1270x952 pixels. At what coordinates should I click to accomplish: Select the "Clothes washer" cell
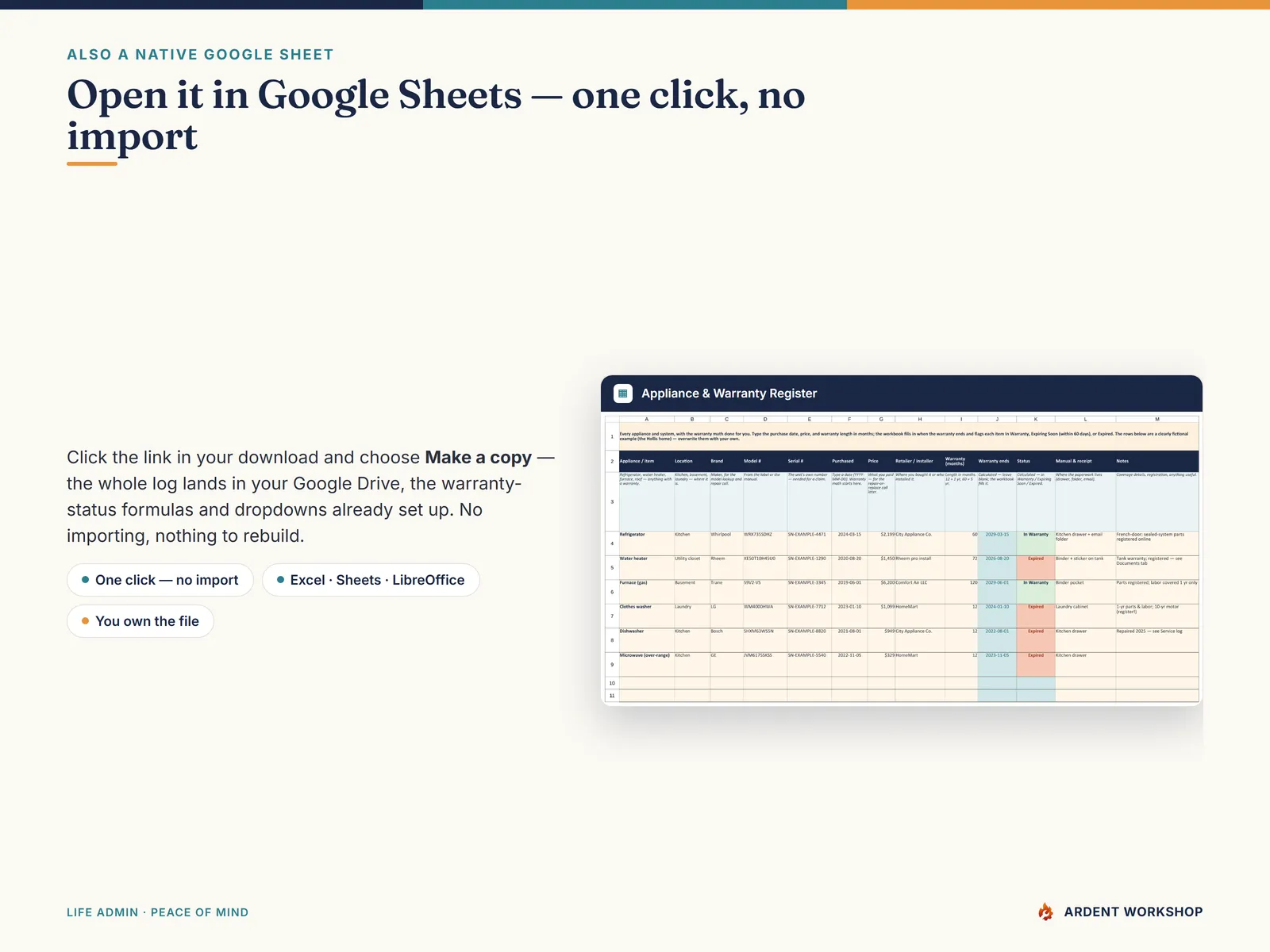(x=646, y=616)
